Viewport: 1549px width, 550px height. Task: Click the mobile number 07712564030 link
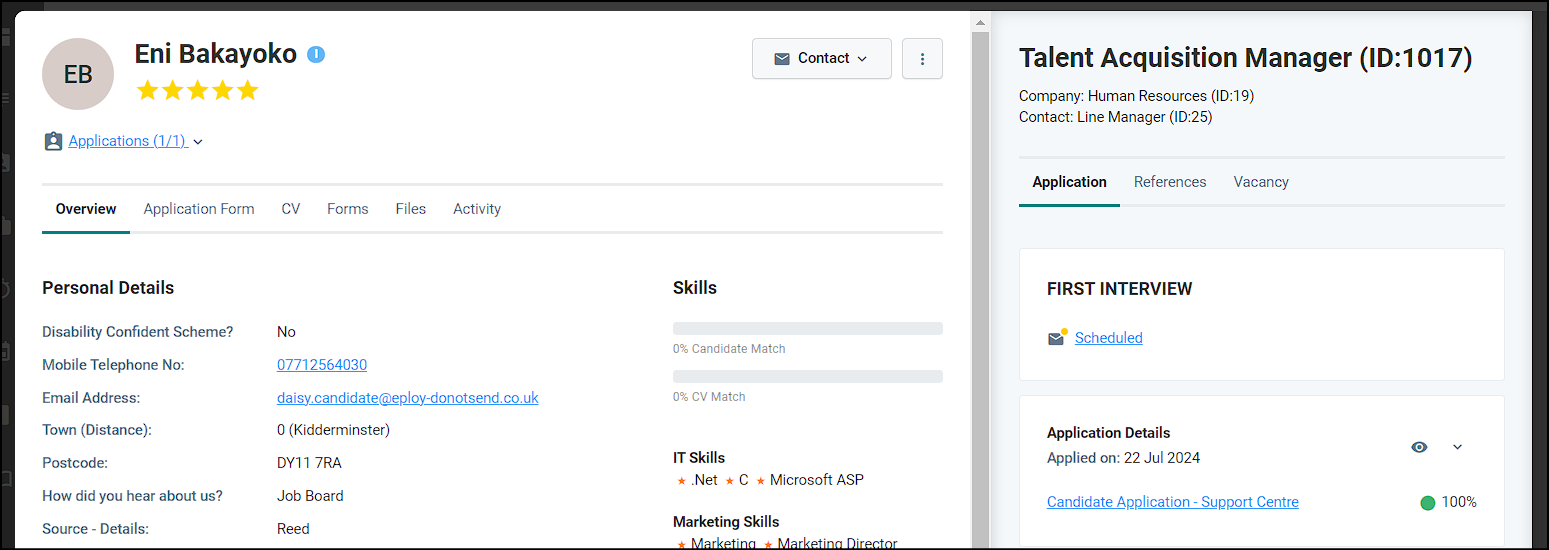[322, 365]
